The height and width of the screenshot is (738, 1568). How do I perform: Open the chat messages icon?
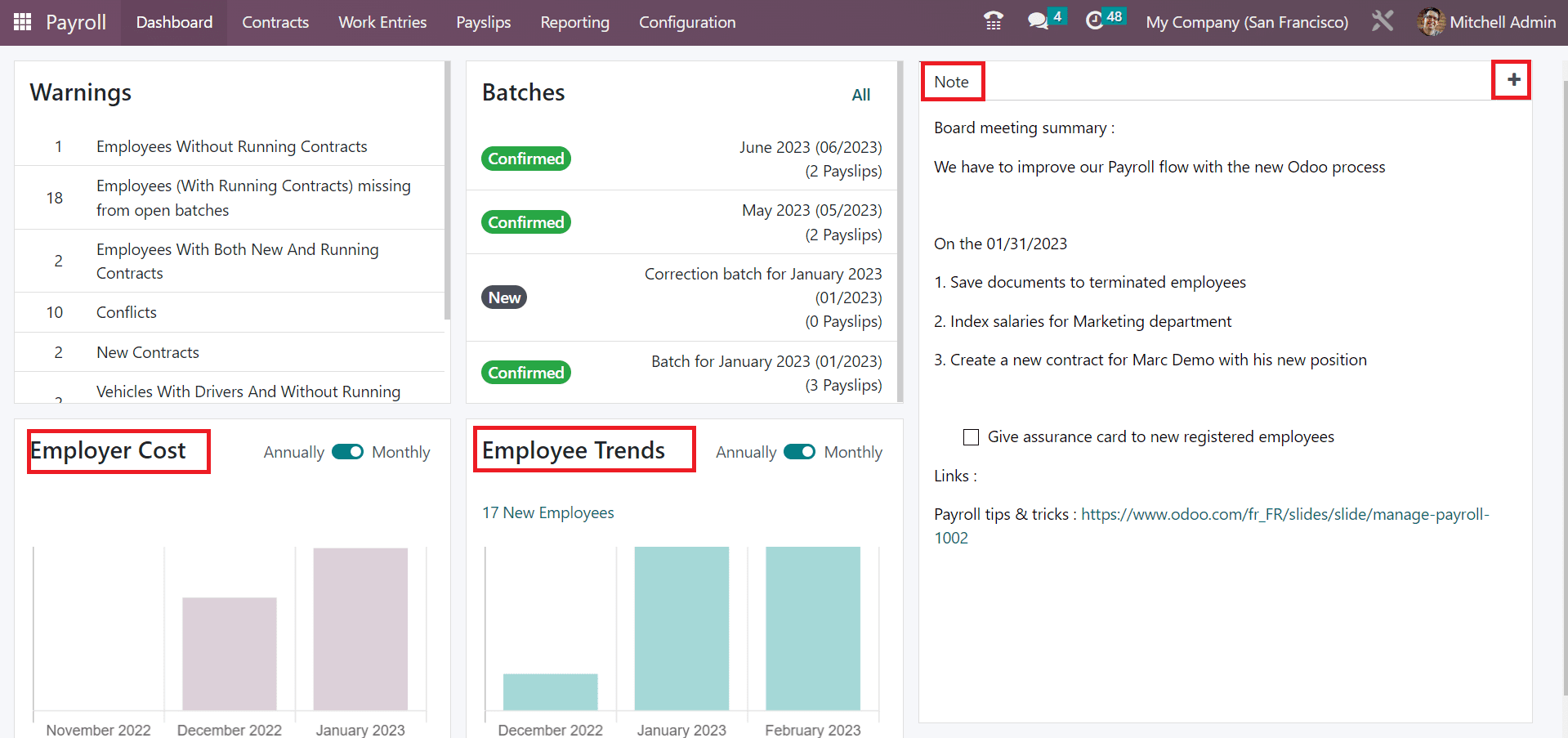tap(1038, 21)
